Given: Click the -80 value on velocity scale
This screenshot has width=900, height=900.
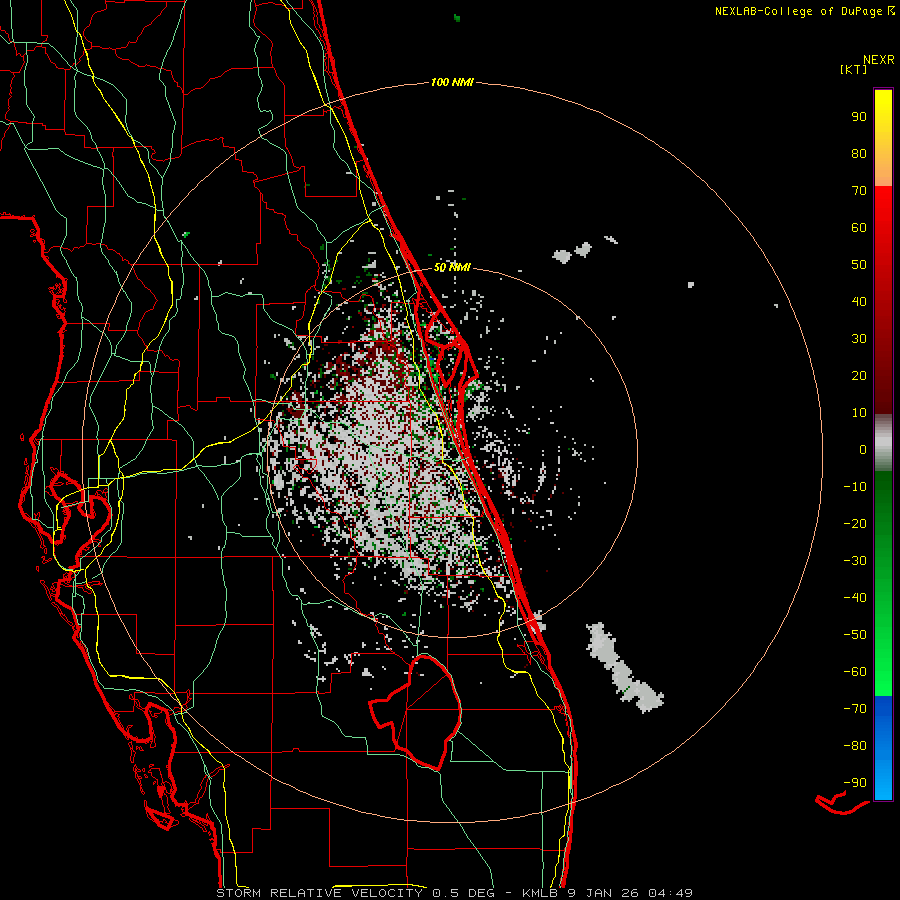Looking at the screenshot, I should [855, 746].
